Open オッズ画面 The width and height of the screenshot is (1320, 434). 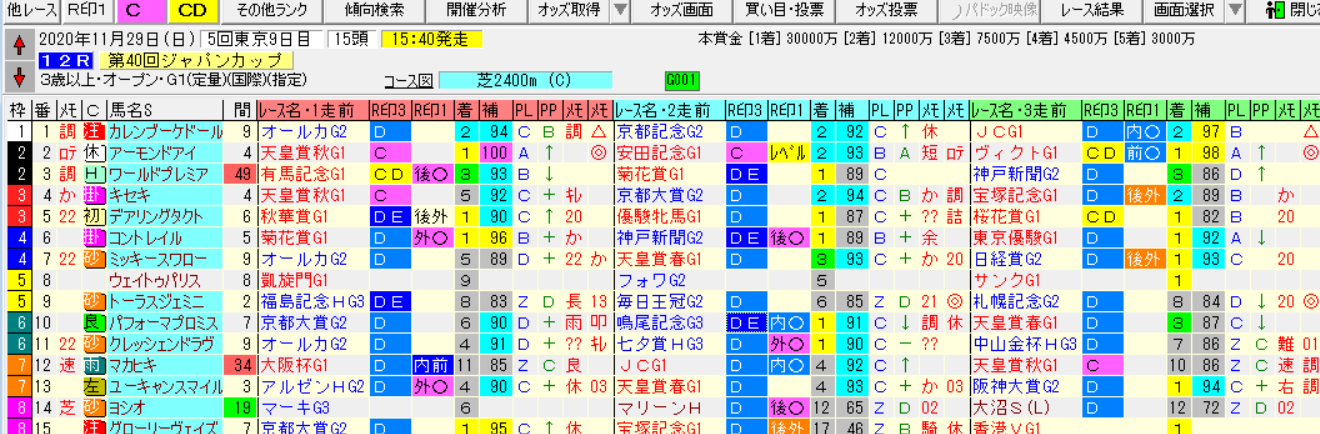(x=682, y=11)
